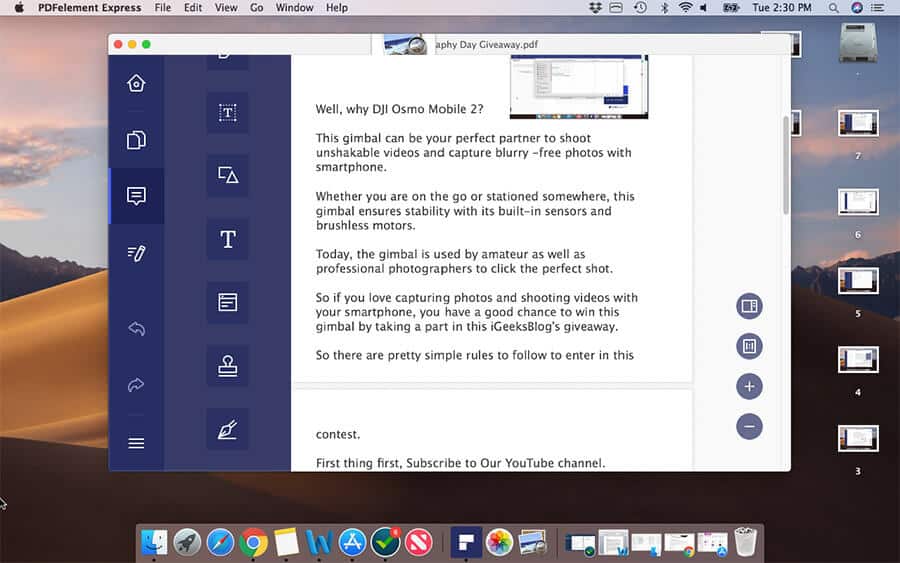Click the Time Machine menu bar icon
The height and width of the screenshot is (563, 900).
(641, 7)
